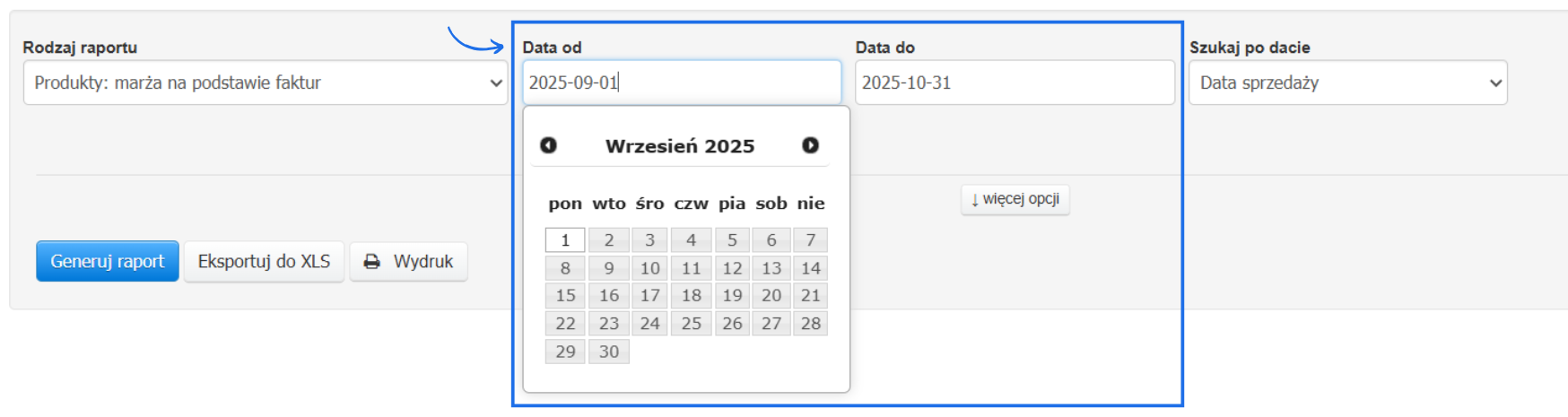Expand więcej opcji section
The image size is (1568, 417).
[1015, 199]
